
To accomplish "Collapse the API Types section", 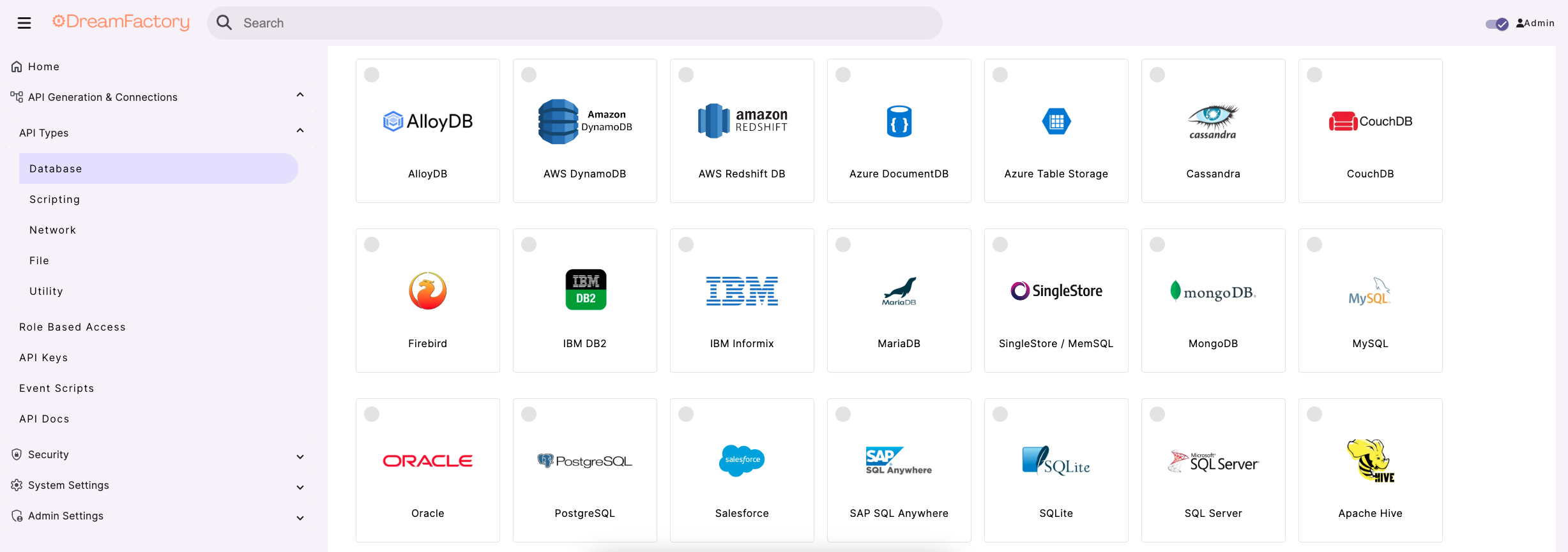I will [300, 131].
